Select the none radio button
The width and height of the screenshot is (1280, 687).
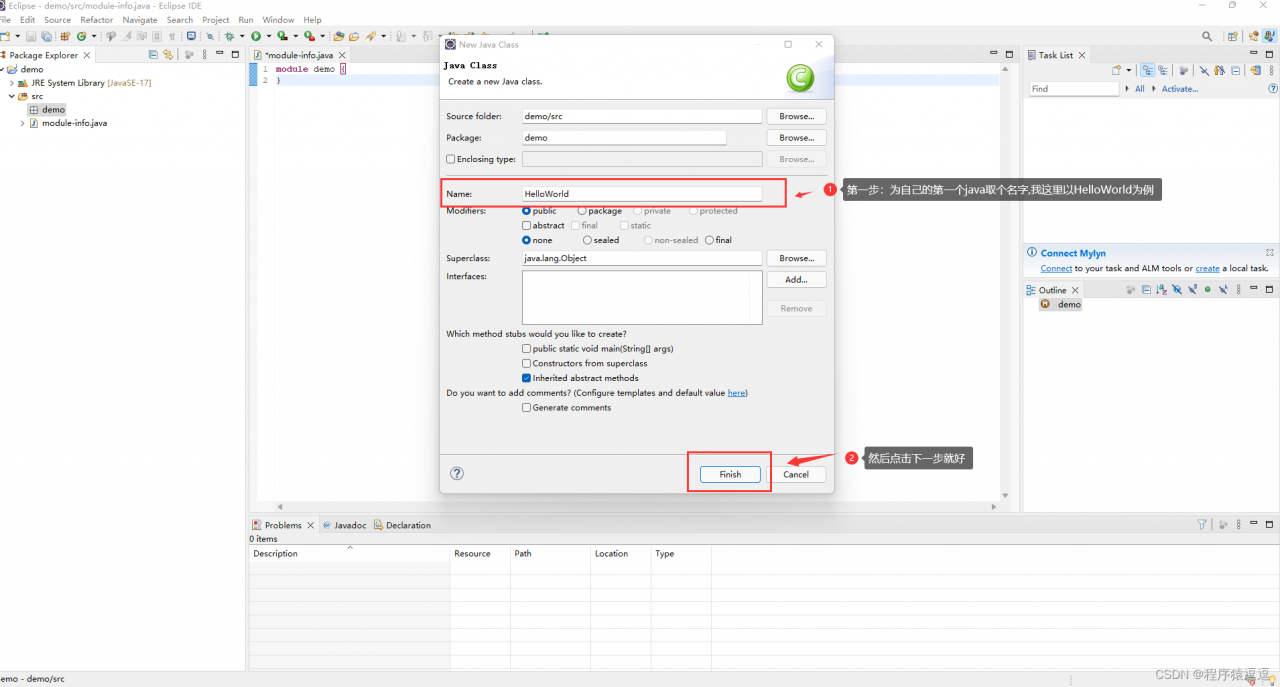click(527, 240)
